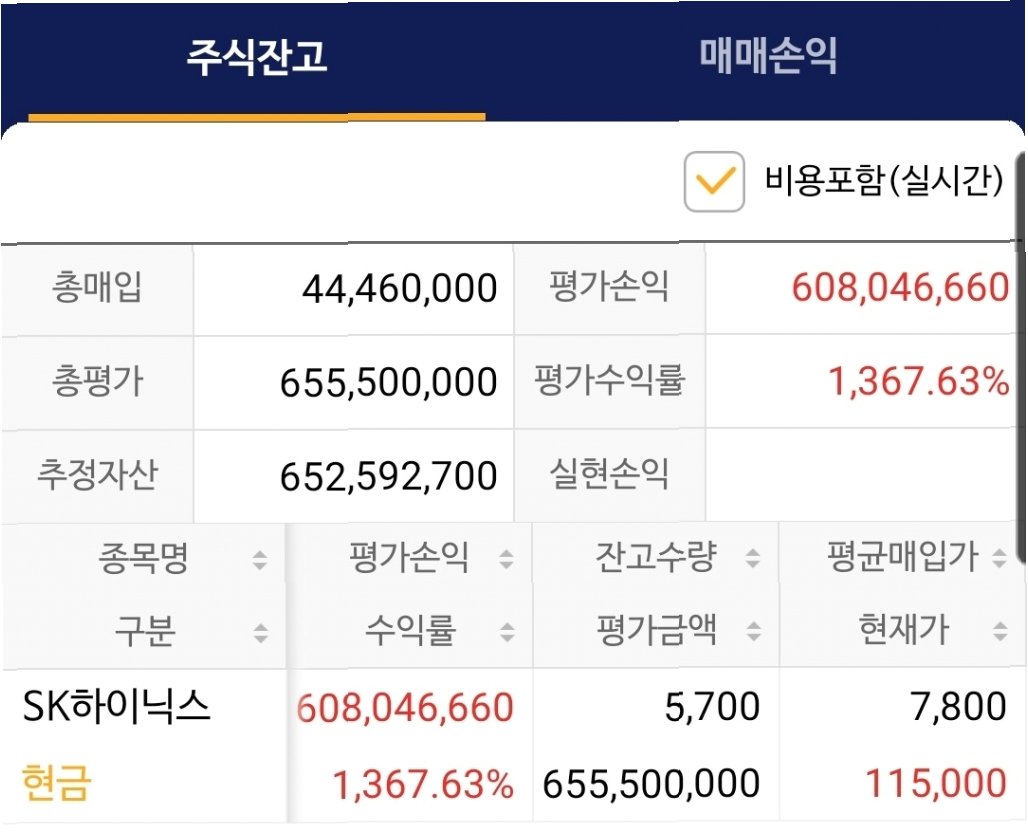Sort by 평균매입가 column arrows

(x=999, y=558)
